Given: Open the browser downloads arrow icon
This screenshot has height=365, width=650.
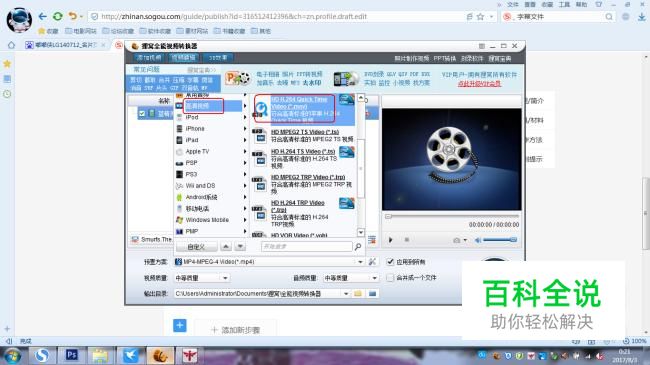Looking at the screenshot, I should (x=641, y=17).
